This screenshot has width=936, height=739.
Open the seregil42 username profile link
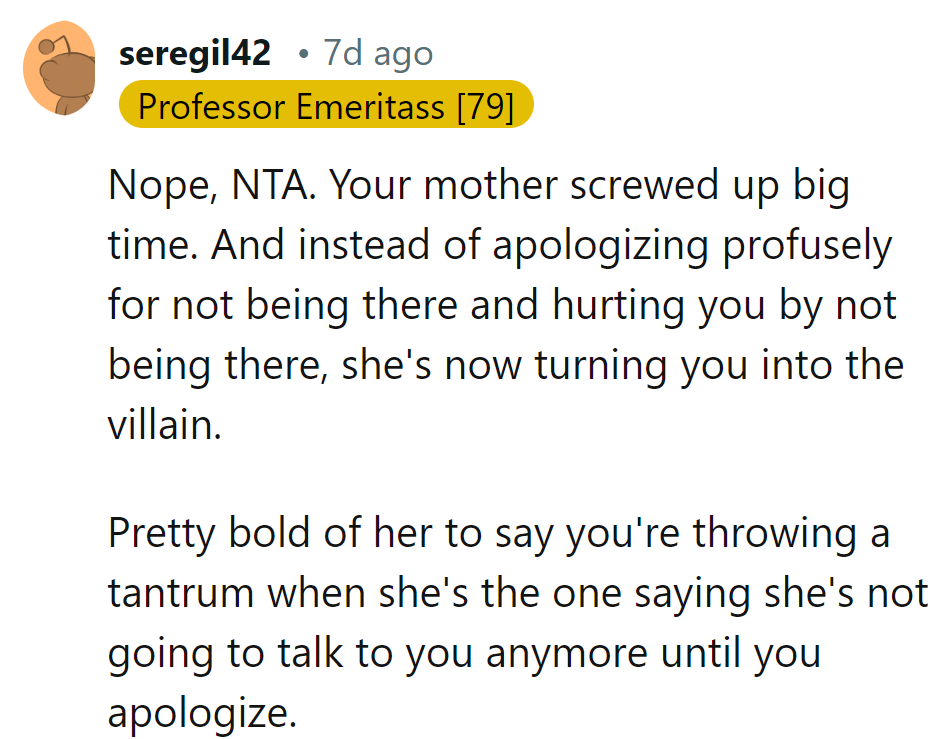click(x=194, y=54)
